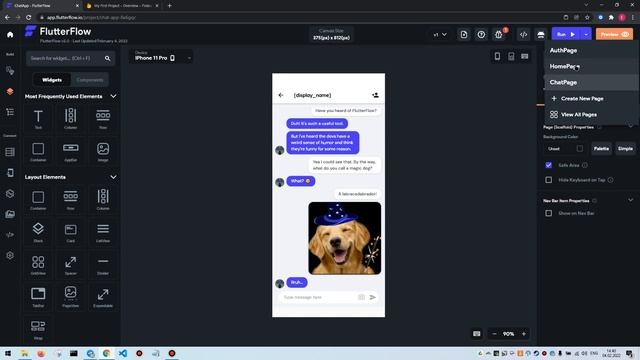Open the v1 version dropdown
The width and height of the screenshot is (640, 360).
pos(440,35)
